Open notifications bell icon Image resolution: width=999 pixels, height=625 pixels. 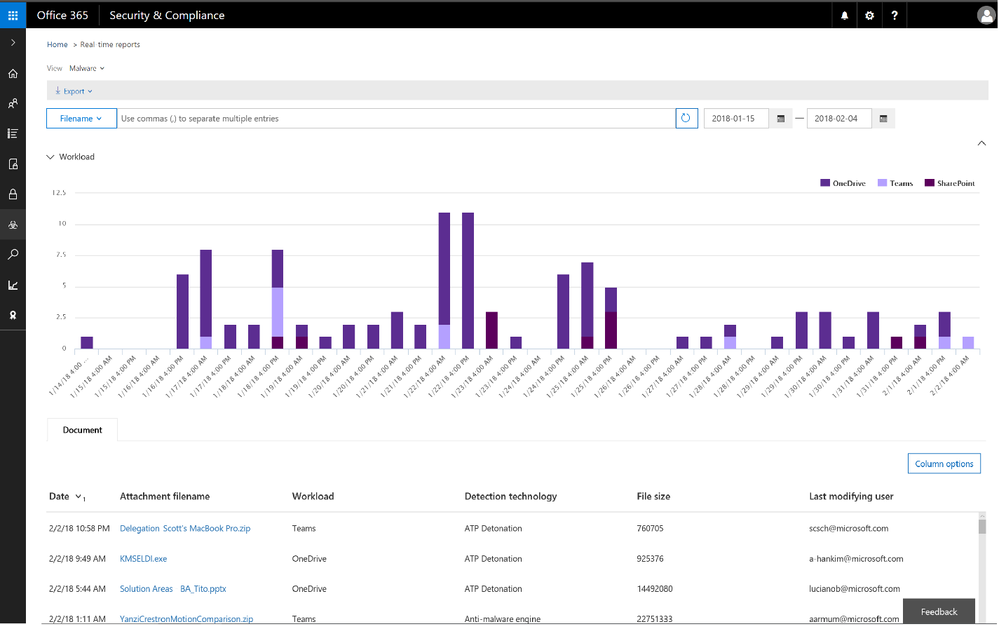point(844,15)
